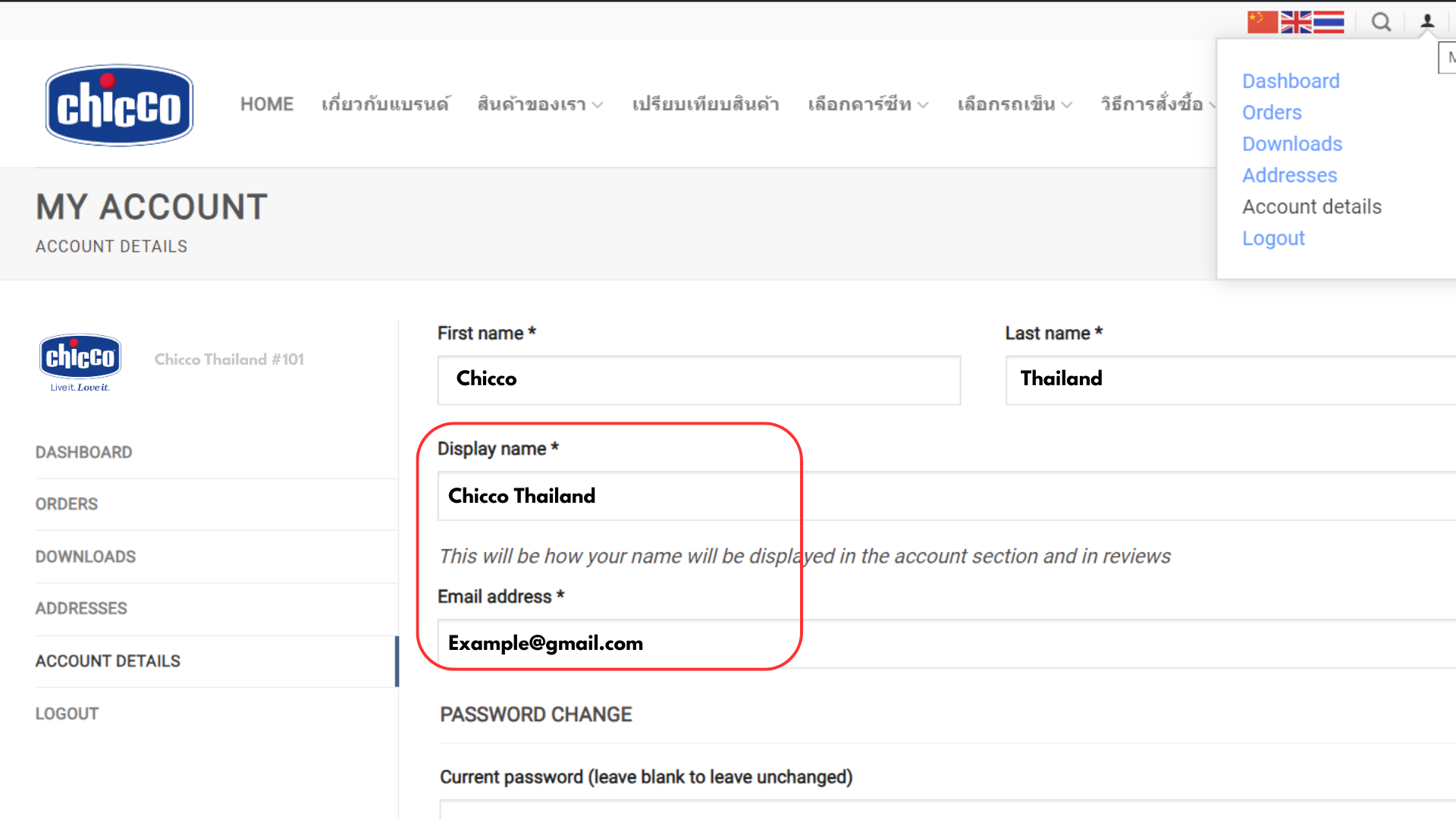Click the MY ACCOUNT page heading
Image resolution: width=1456 pixels, height=819 pixels.
(x=152, y=207)
